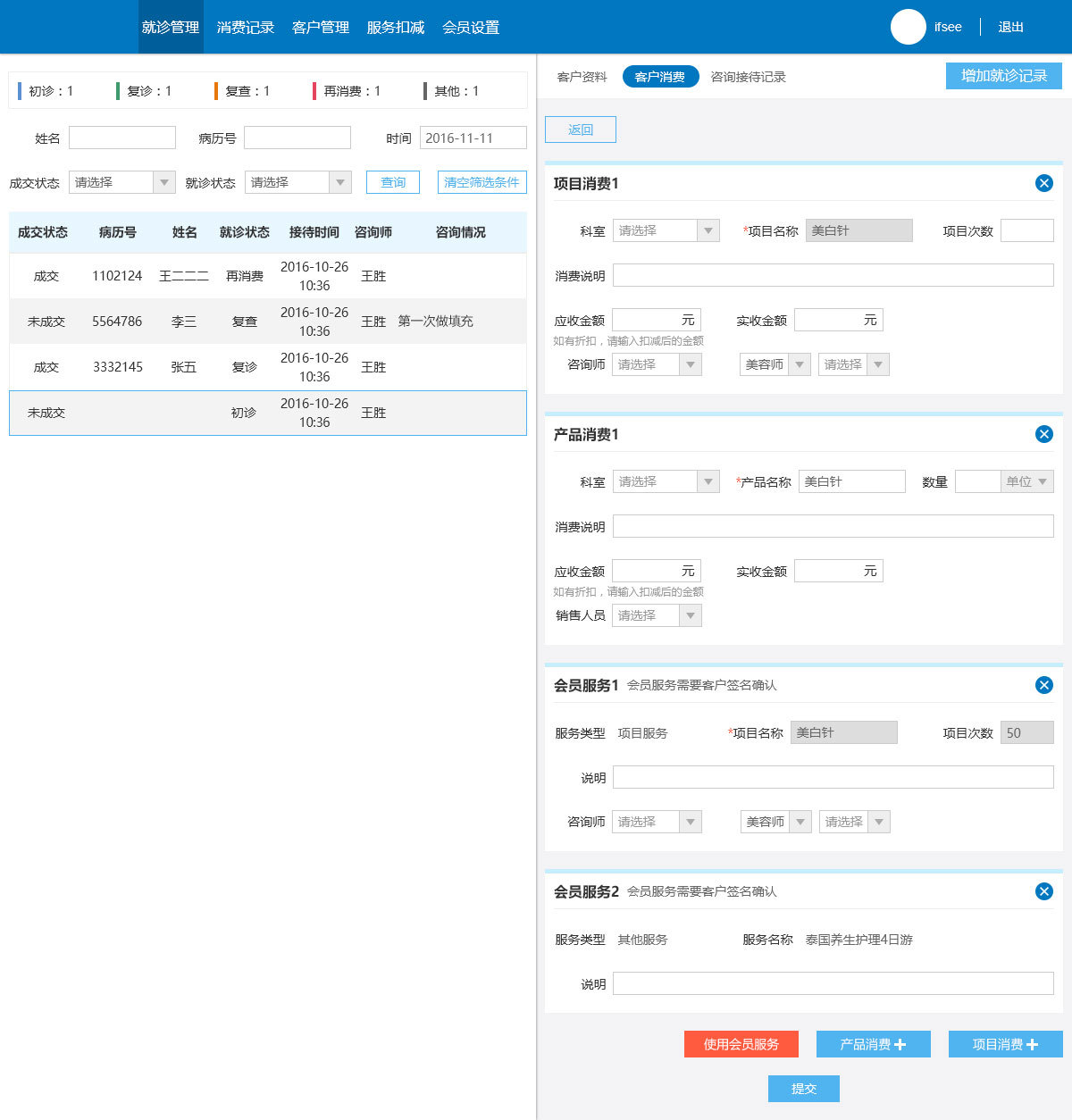Click 消费说明 field in 产品消费1
The height and width of the screenshot is (1120, 1072).
(833, 526)
